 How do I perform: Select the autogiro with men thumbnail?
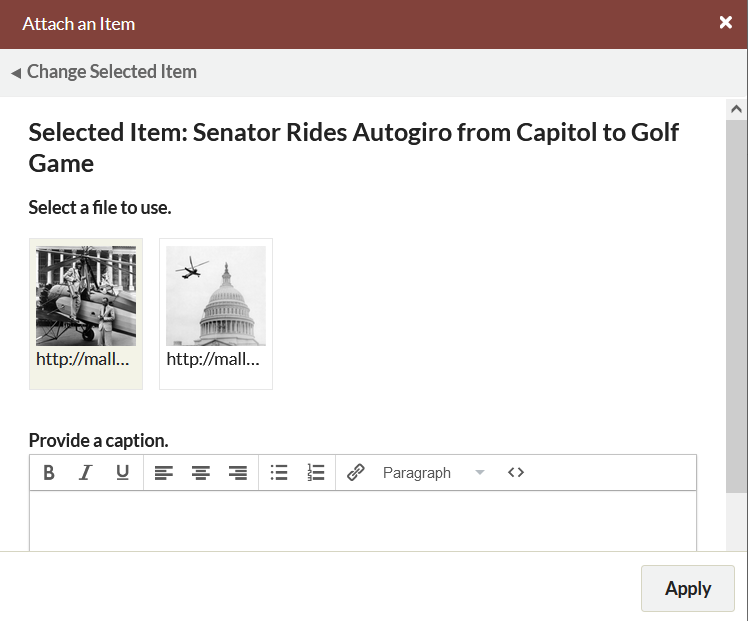click(x=86, y=296)
